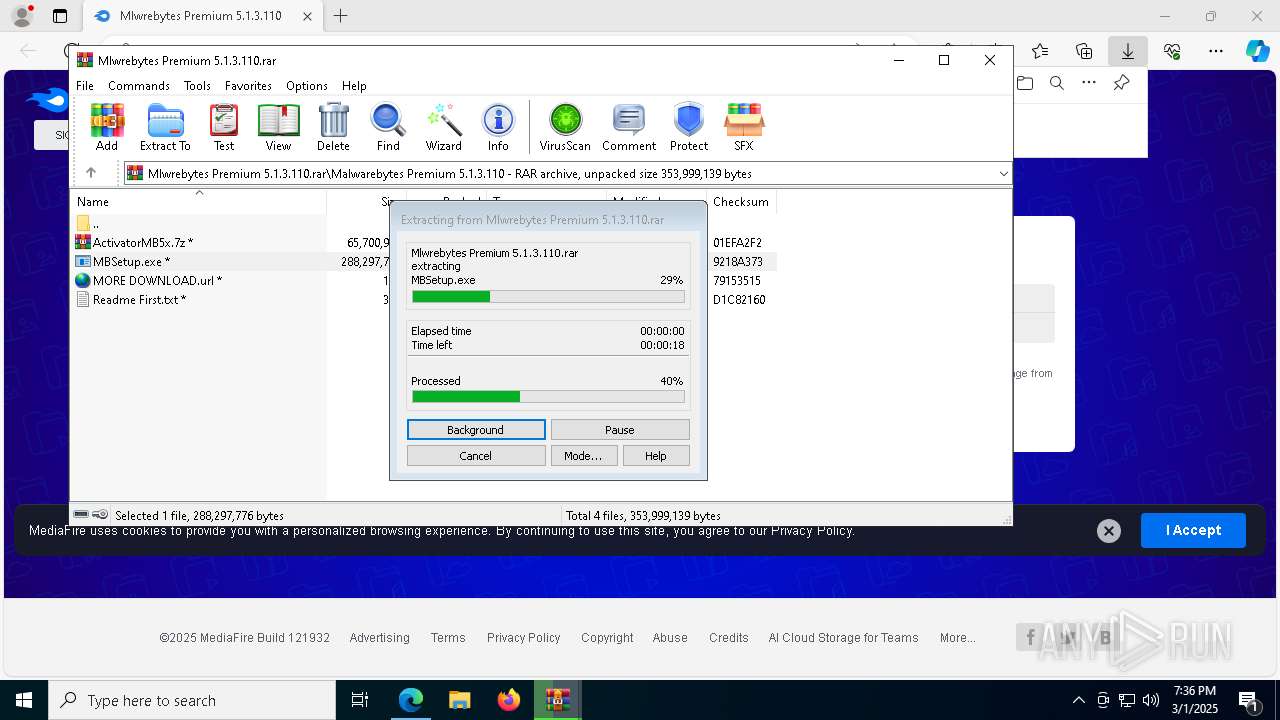This screenshot has height=720, width=1280.
Task: Search downloads with magnifier icon
Action: pos(1057,83)
